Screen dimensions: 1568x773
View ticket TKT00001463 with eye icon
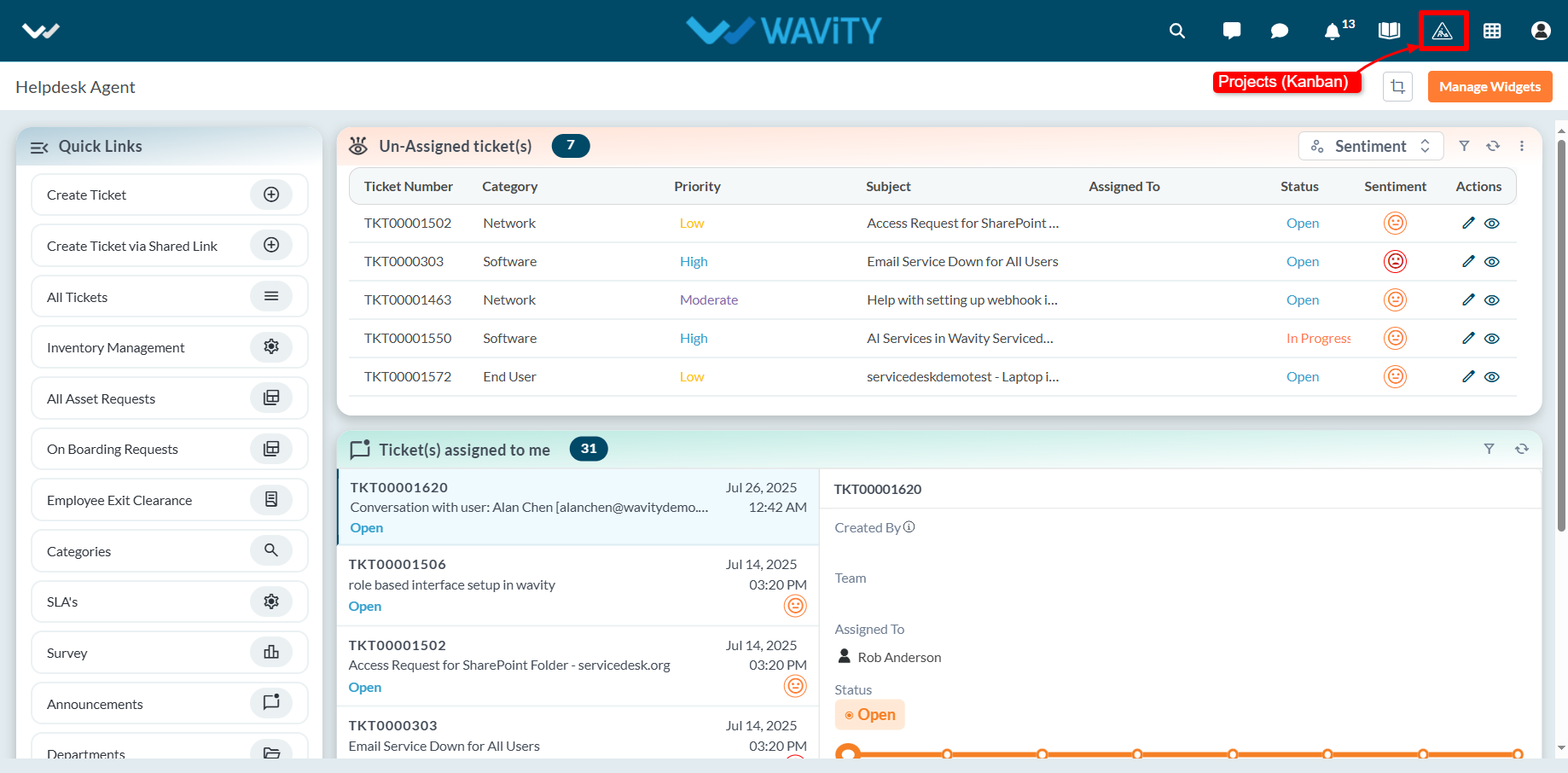click(1492, 300)
